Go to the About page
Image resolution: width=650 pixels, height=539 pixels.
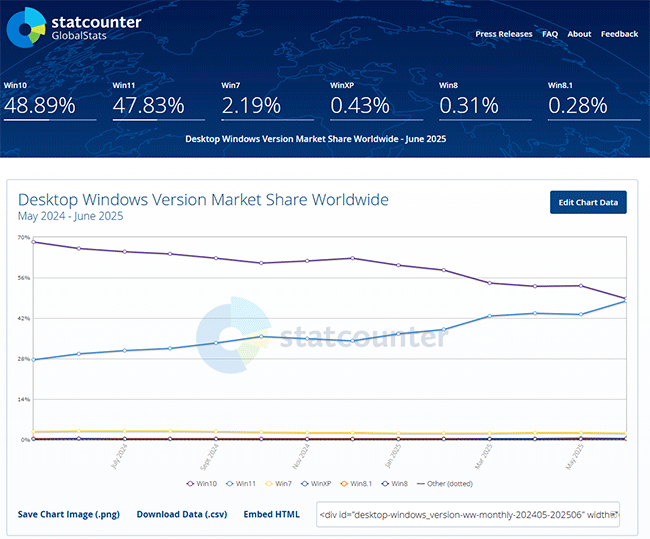click(x=579, y=34)
